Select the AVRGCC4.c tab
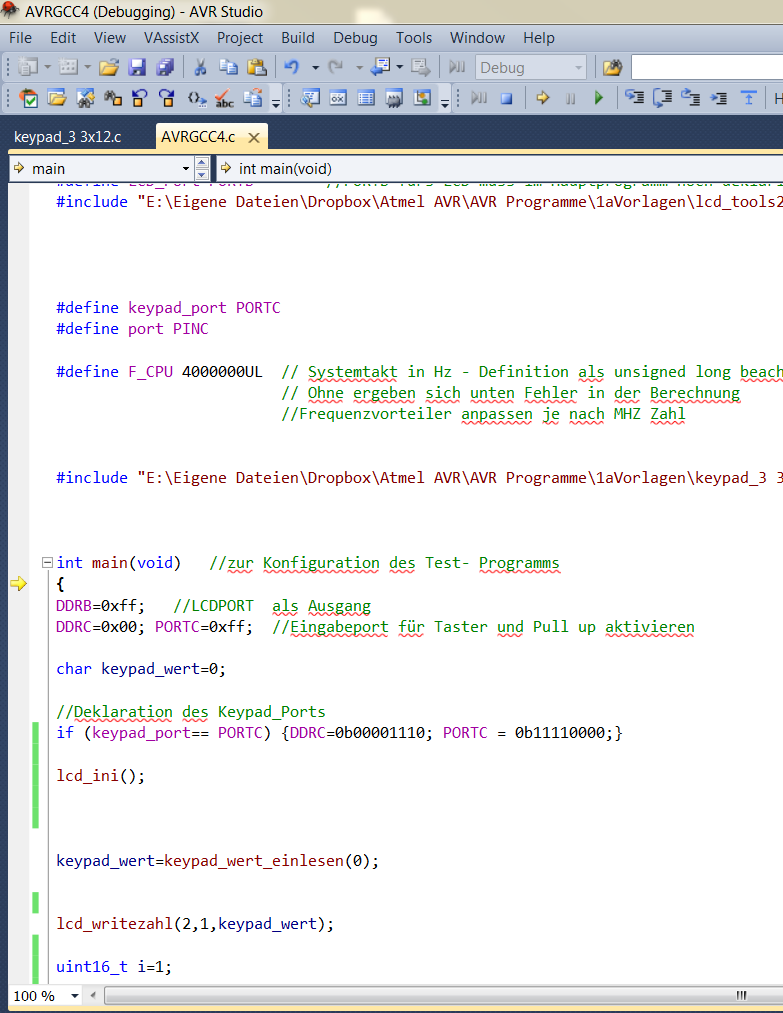Screen dimensions: 783x1013 tap(198, 137)
